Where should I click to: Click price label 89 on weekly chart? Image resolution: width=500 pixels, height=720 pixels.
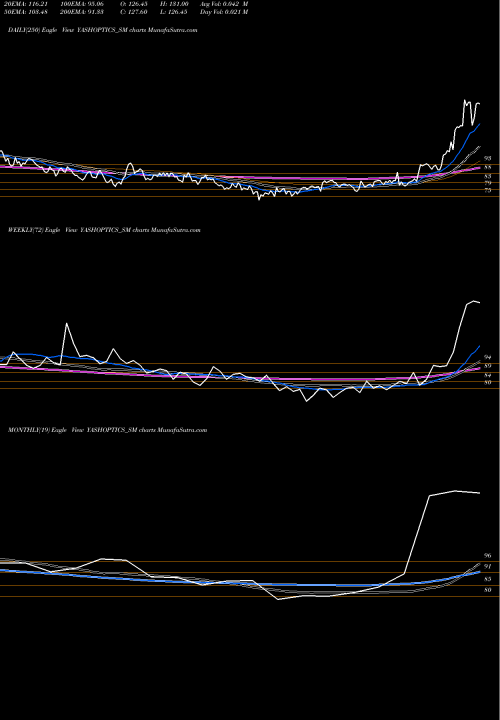click(x=488, y=366)
